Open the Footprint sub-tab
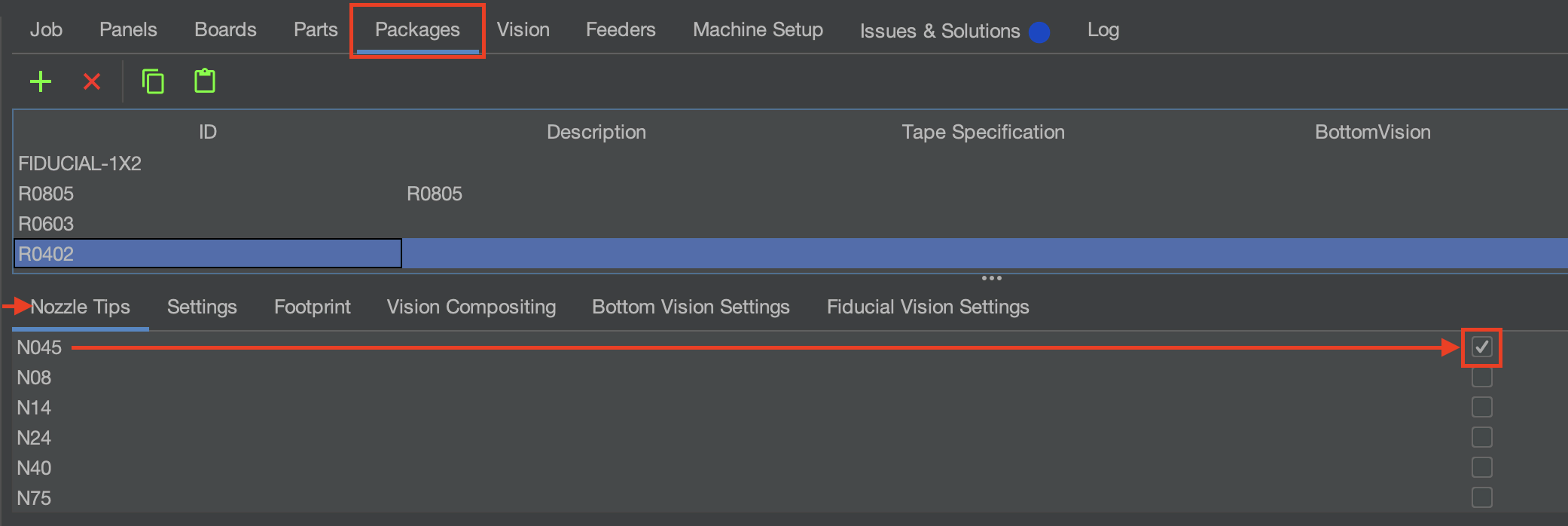Screen dimensions: 1568x526 point(313,307)
